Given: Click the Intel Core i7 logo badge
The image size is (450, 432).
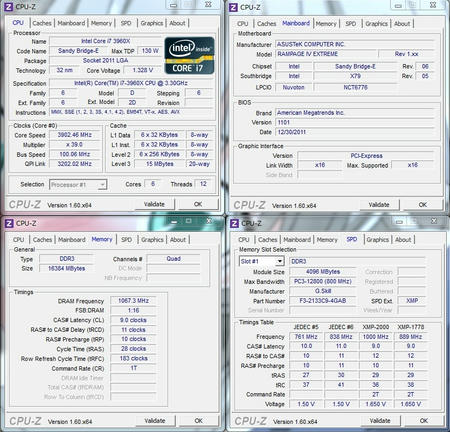Looking at the screenshot, I should click(x=189, y=55).
